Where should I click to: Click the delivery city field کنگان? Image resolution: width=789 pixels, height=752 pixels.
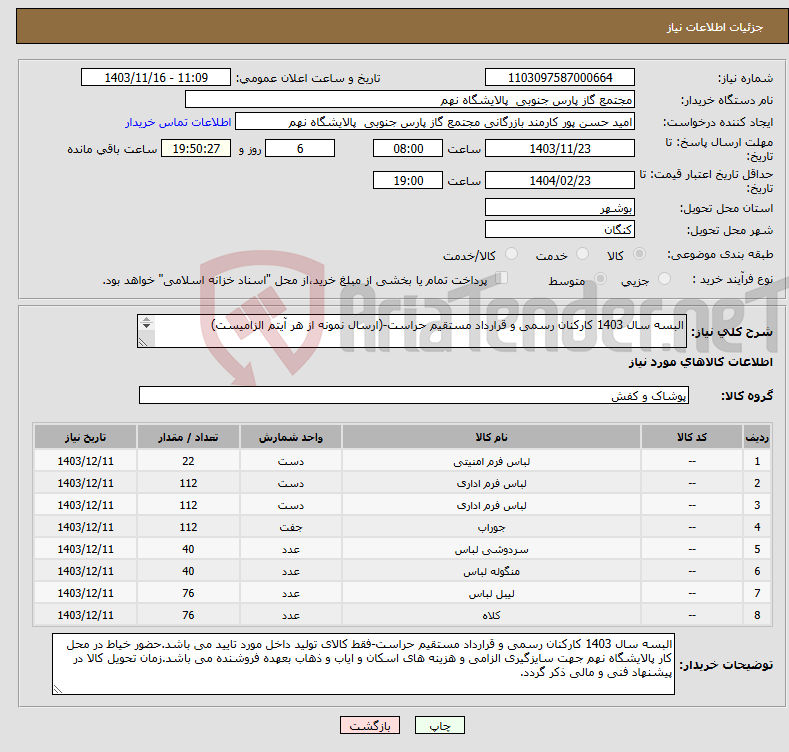tap(560, 230)
